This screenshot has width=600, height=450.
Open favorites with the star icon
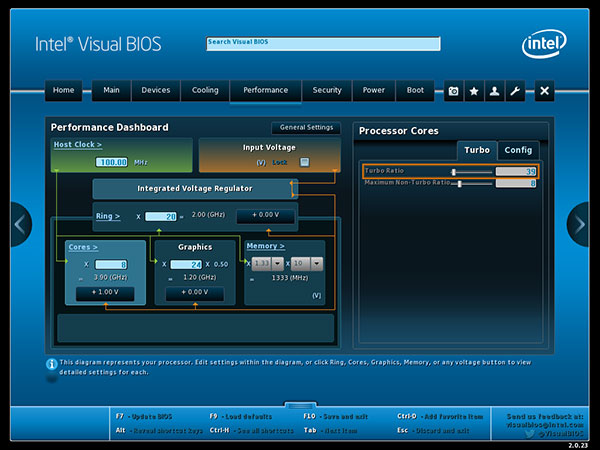[x=474, y=91]
